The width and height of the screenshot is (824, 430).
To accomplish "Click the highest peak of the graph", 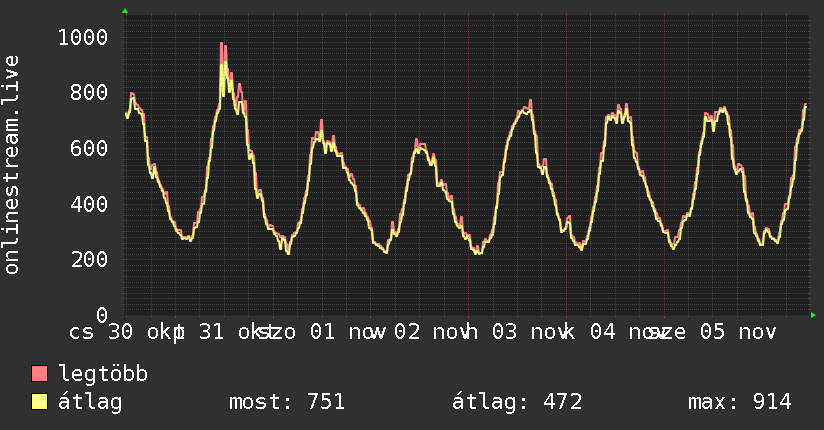I will coord(223,45).
